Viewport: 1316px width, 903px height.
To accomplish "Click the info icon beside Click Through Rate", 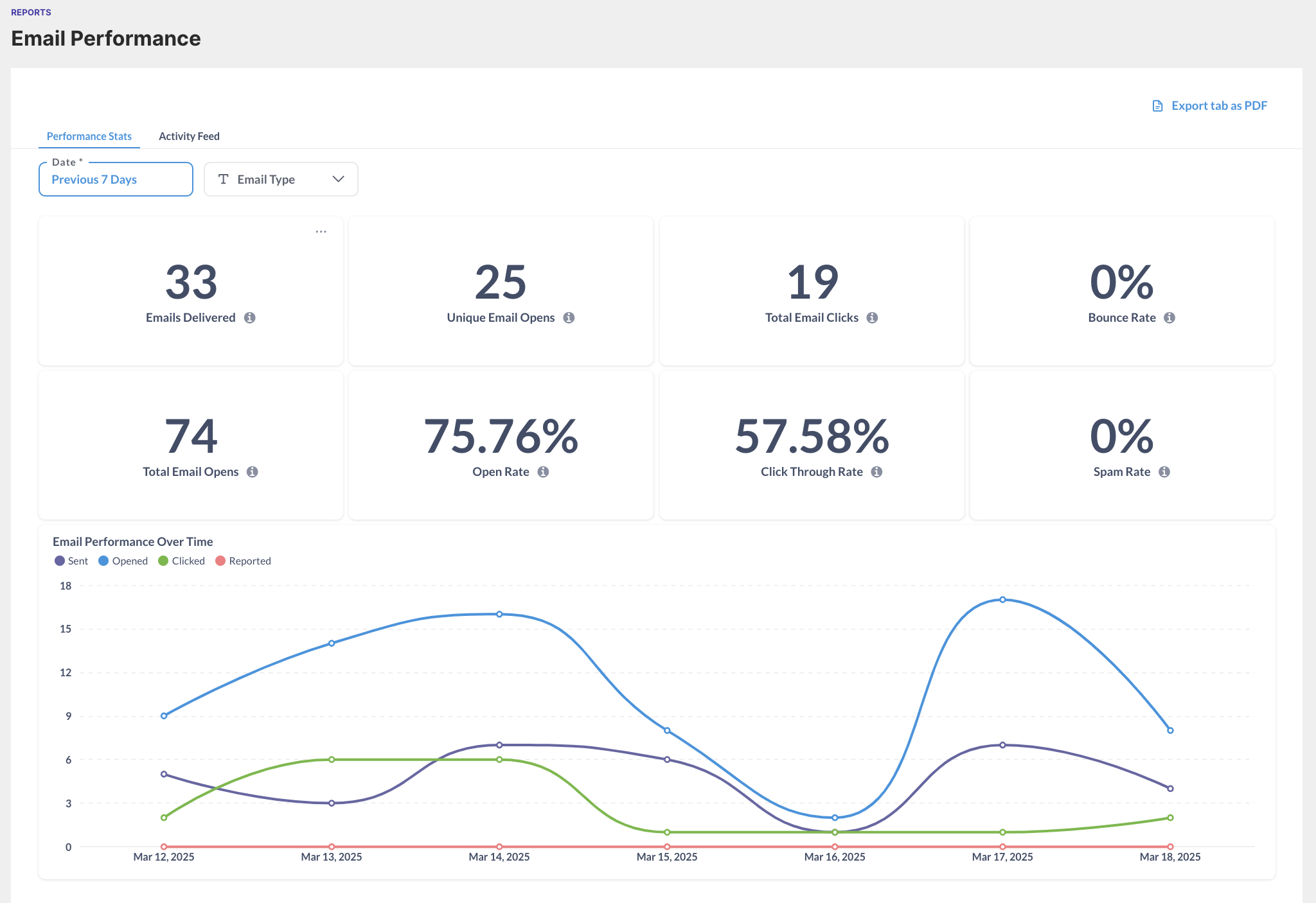I will coord(876,471).
